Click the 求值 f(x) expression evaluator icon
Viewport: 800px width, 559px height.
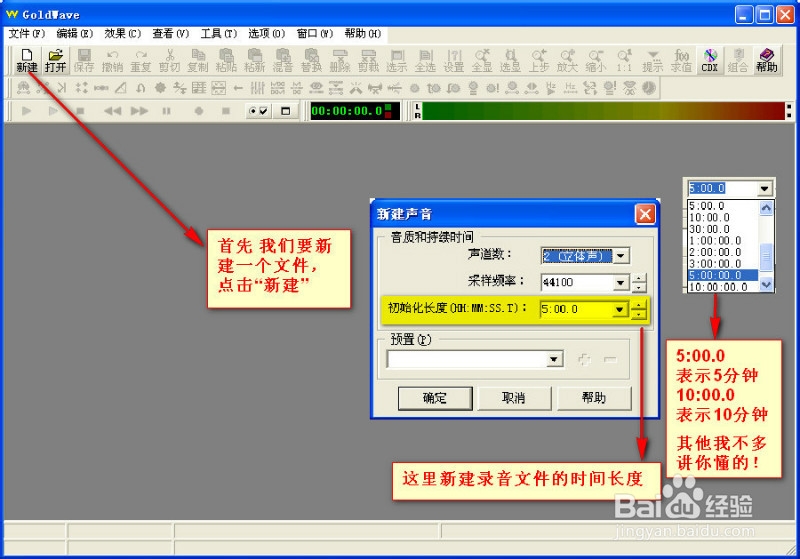pos(681,60)
